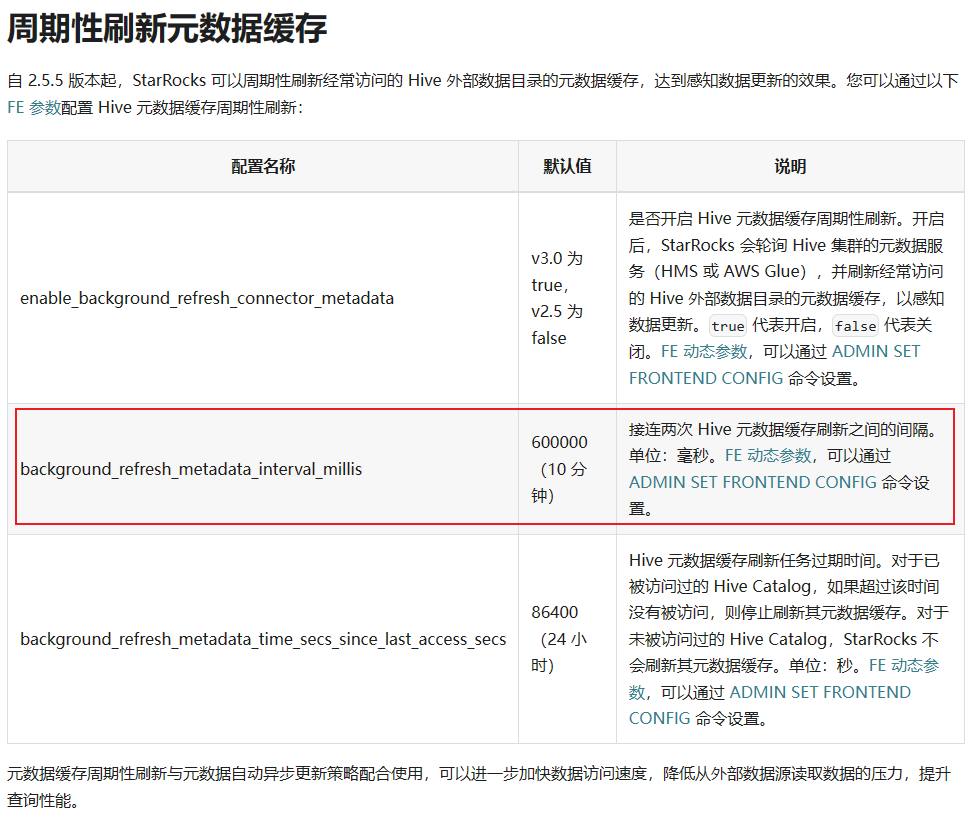The image size is (968, 824).
Task: Open the FE 参数 link in the intro paragraph
Action: (34, 107)
